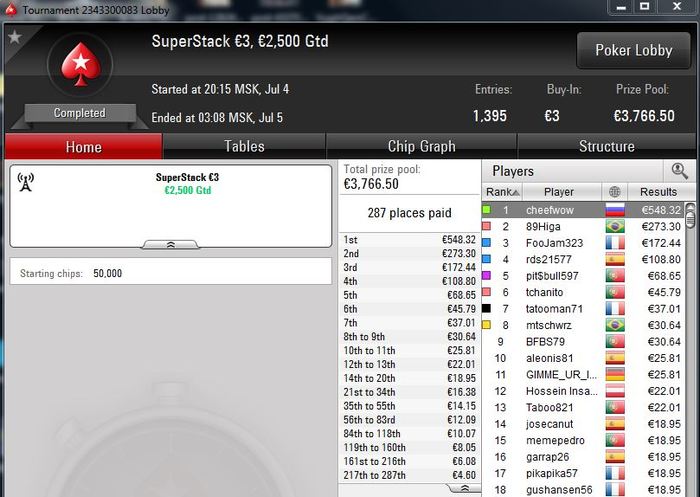The image size is (700, 497).
Task: Click the PokerStars red spade logo
Action: [x=80, y=65]
